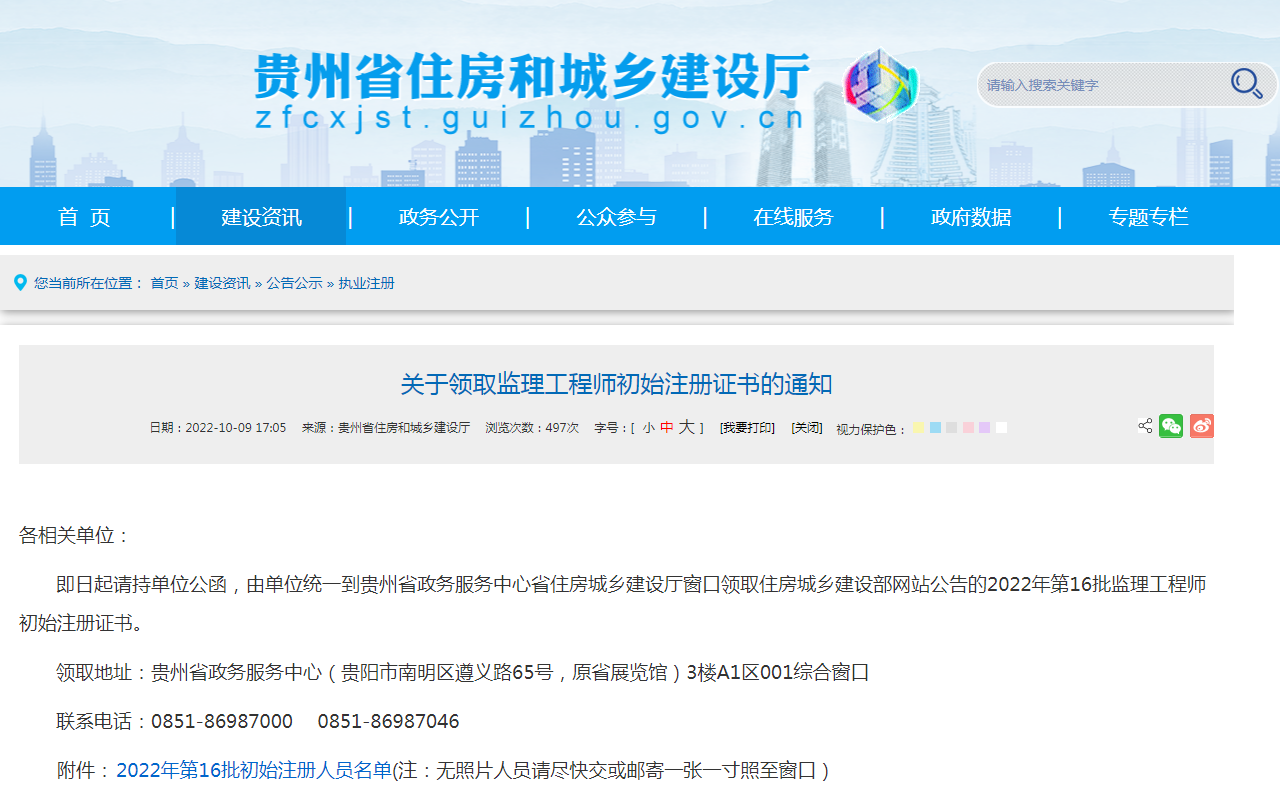Open the 在线服务 menu
Screen dimensions: 1280x801
(x=793, y=217)
